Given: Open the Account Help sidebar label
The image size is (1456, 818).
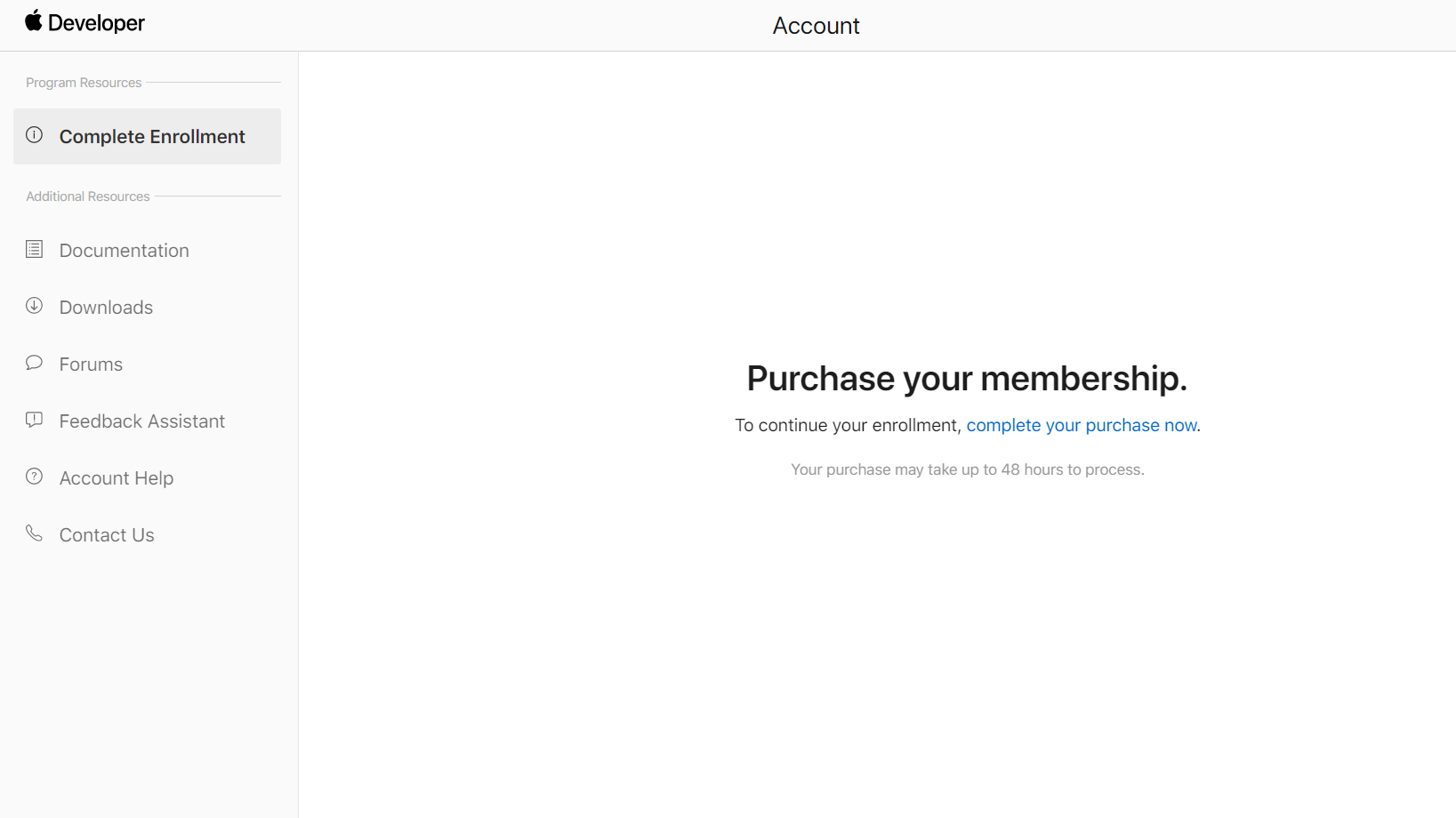Looking at the screenshot, I should [x=117, y=478].
